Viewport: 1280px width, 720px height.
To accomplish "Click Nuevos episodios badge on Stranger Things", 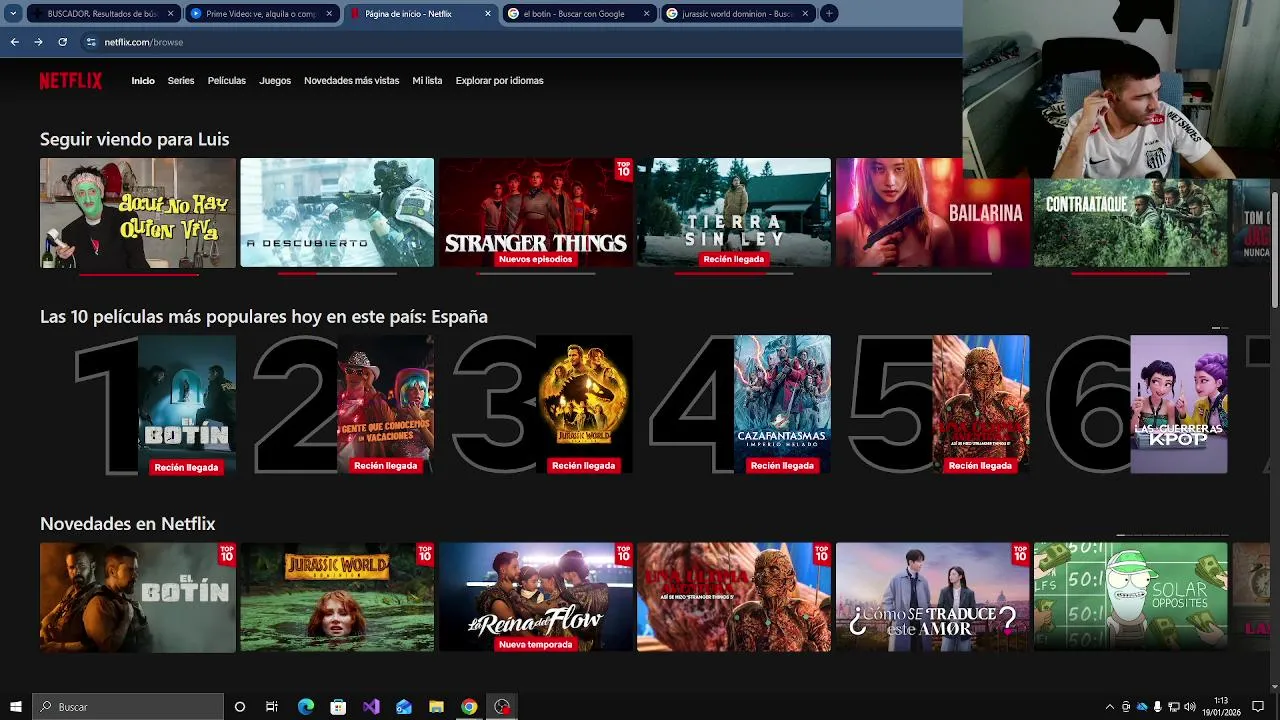I will point(535,259).
